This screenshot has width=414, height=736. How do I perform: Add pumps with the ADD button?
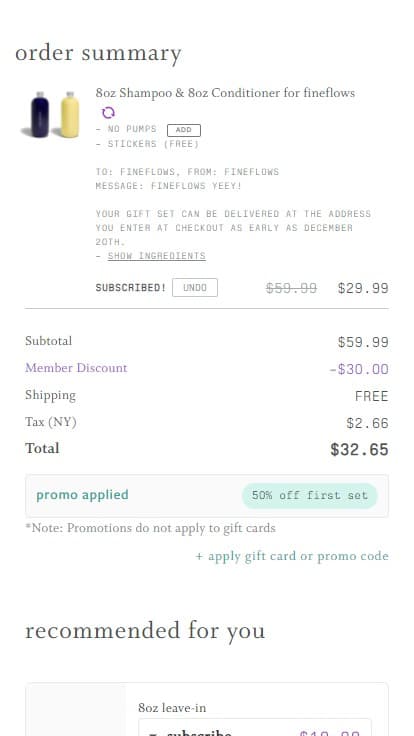(x=184, y=130)
